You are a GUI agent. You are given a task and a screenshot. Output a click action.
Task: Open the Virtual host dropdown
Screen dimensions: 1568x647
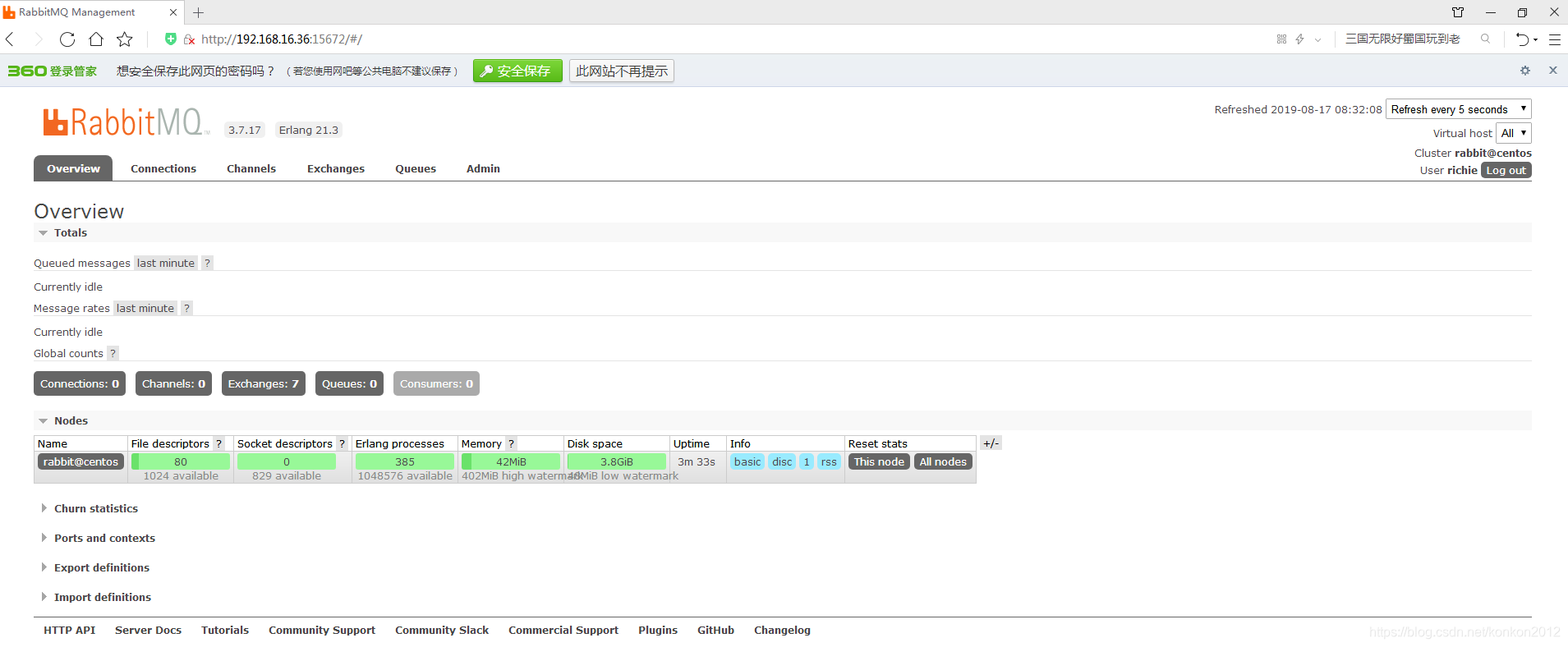click(1514, 133)
